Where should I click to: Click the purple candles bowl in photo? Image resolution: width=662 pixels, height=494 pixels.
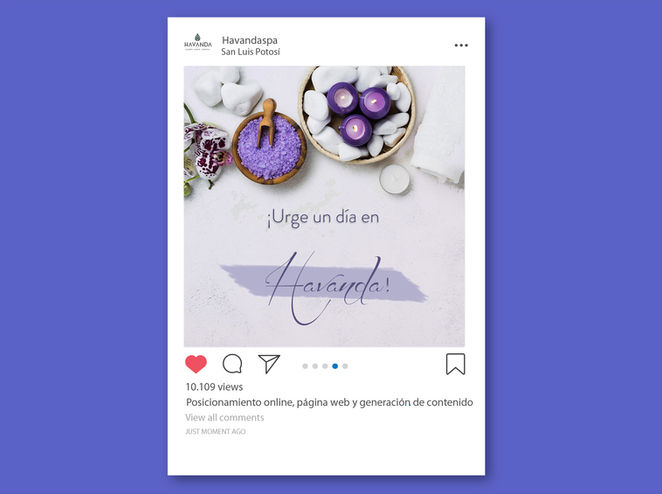(x=357, y=114)
